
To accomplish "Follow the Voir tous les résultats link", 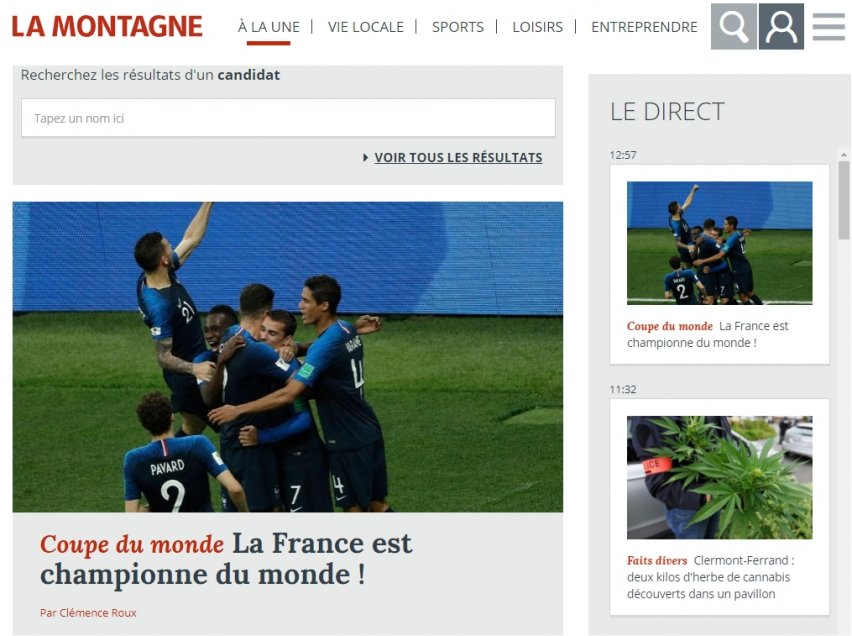I will click(458, 158).
